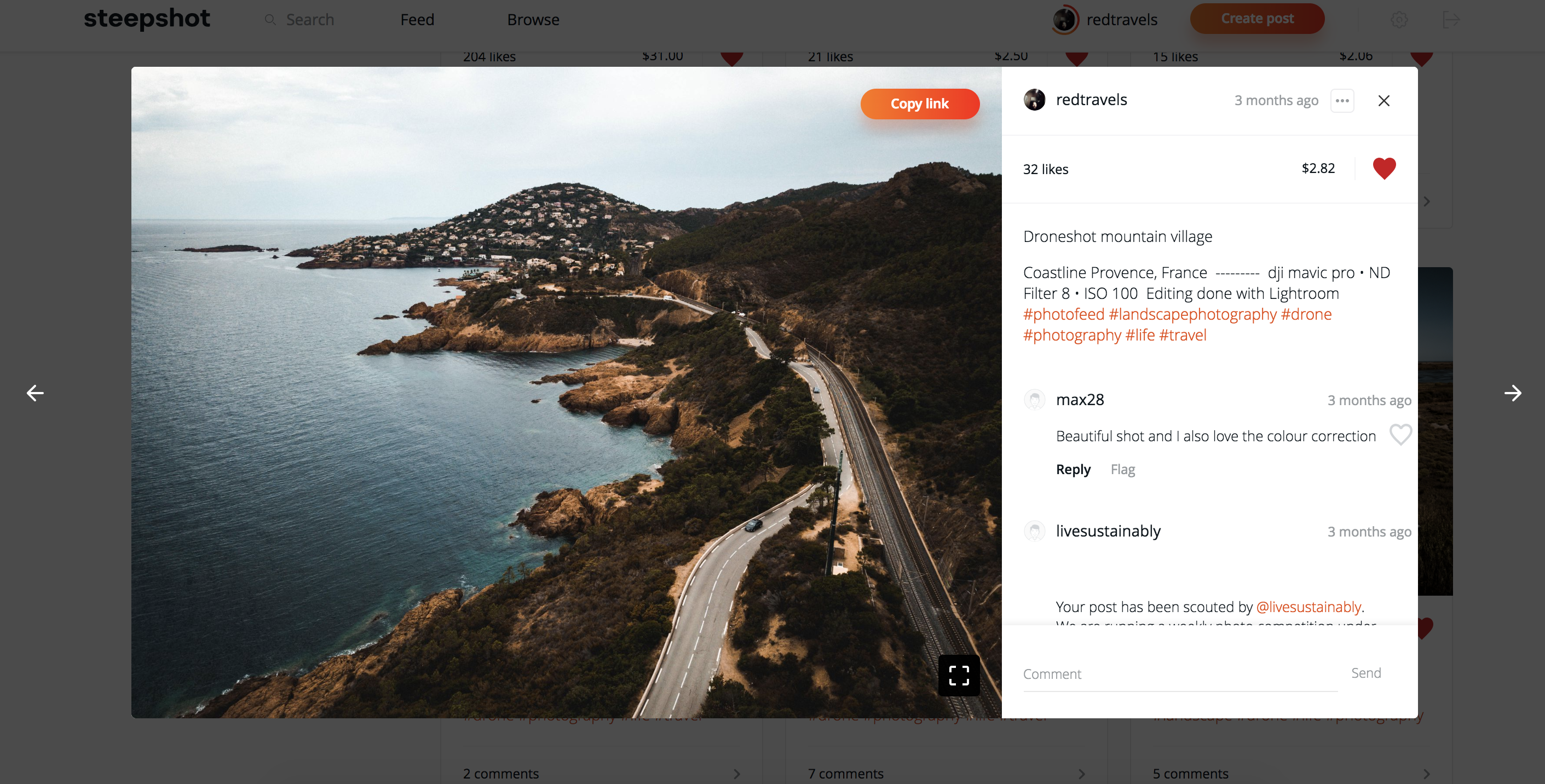Close the post modal with the X

[x=1383, y=100]
